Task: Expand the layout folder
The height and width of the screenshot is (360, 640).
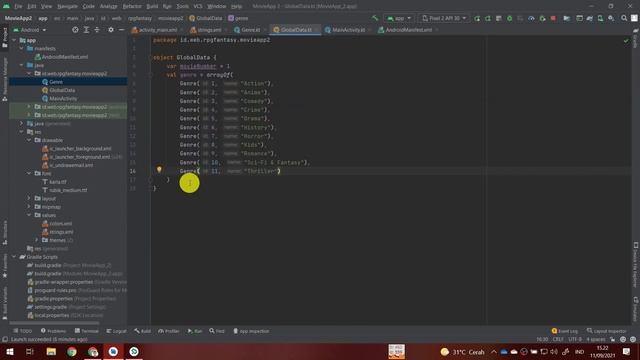Action: [x=29, y=198]
